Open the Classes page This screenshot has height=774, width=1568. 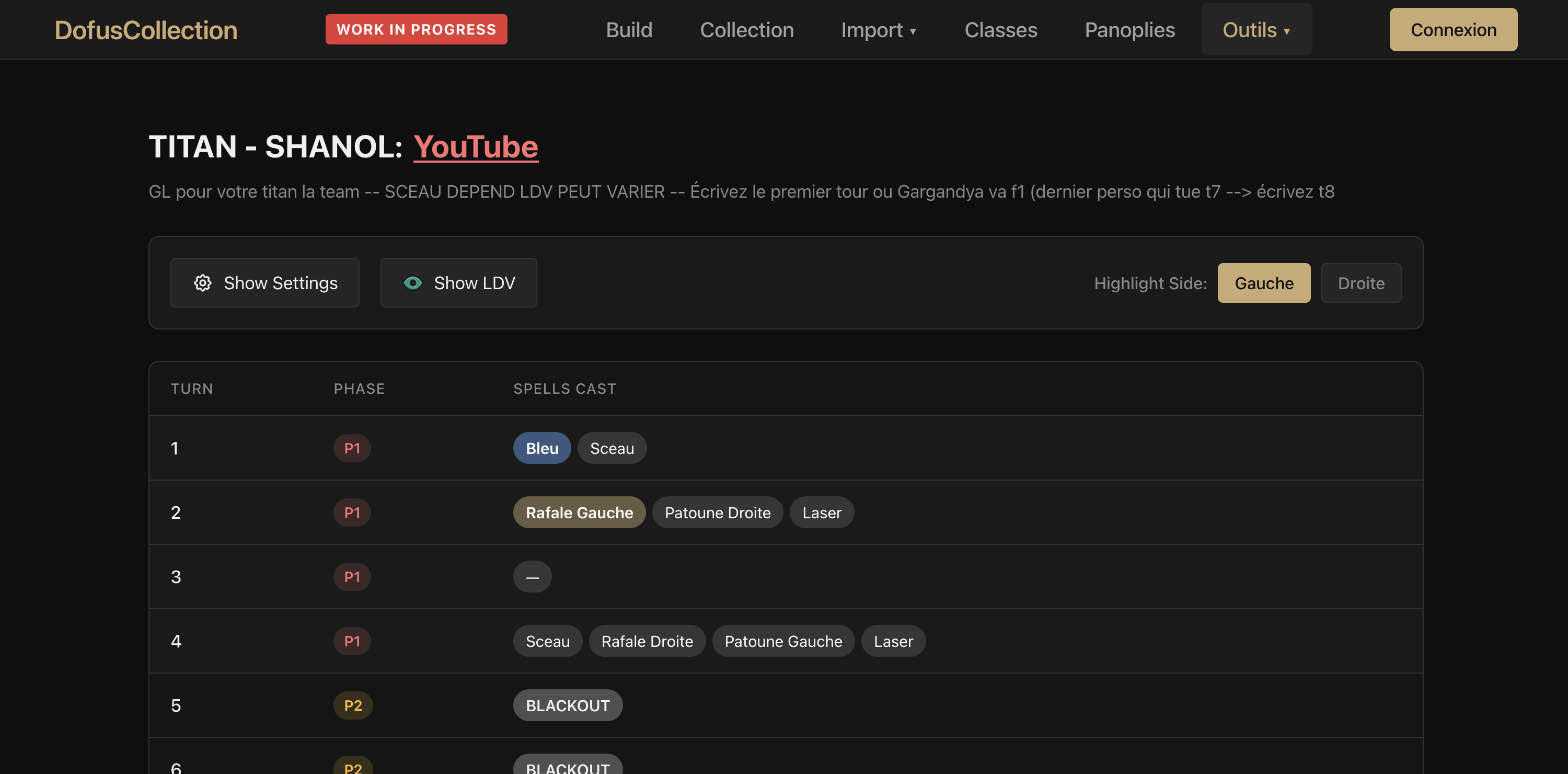(1001, 30)
